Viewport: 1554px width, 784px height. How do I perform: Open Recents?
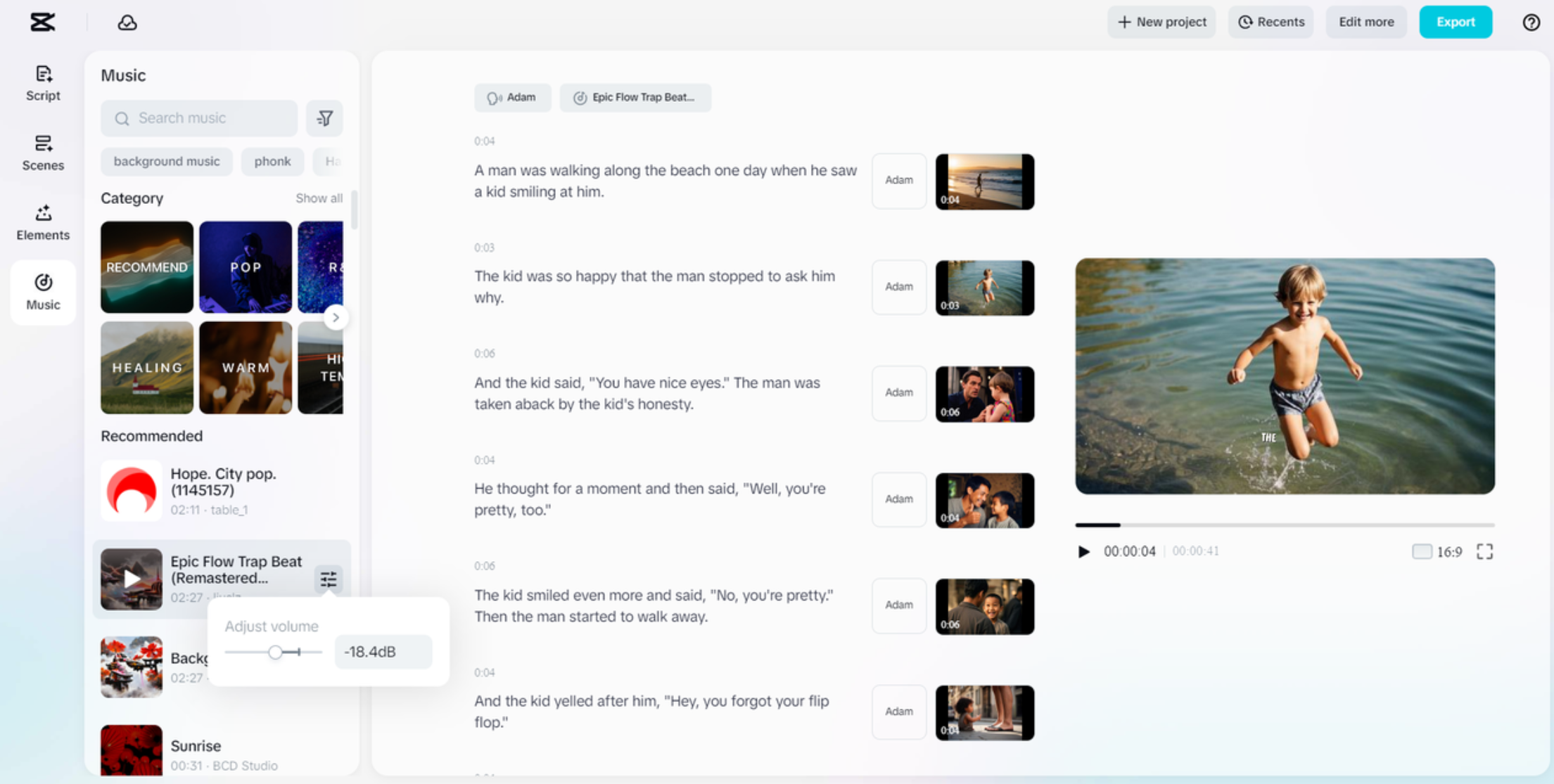(x=1270, y=22)
